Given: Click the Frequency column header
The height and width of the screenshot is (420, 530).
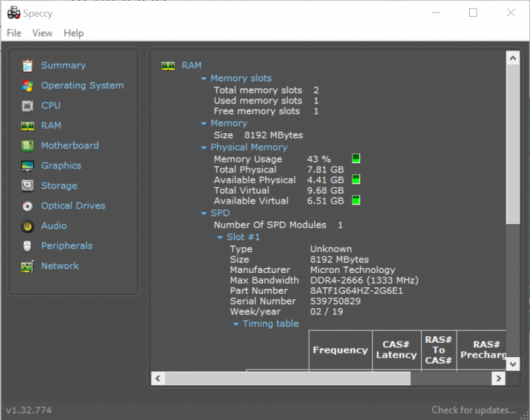Looking at the screenshot, I should pyautogui.click(x=340, y=350).
